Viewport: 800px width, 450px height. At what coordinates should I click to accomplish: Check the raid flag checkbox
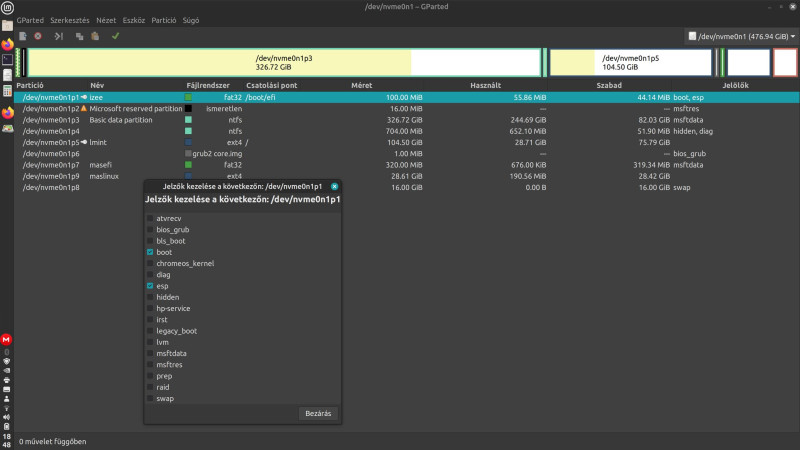pyautogui.click(x=150, y=387)
